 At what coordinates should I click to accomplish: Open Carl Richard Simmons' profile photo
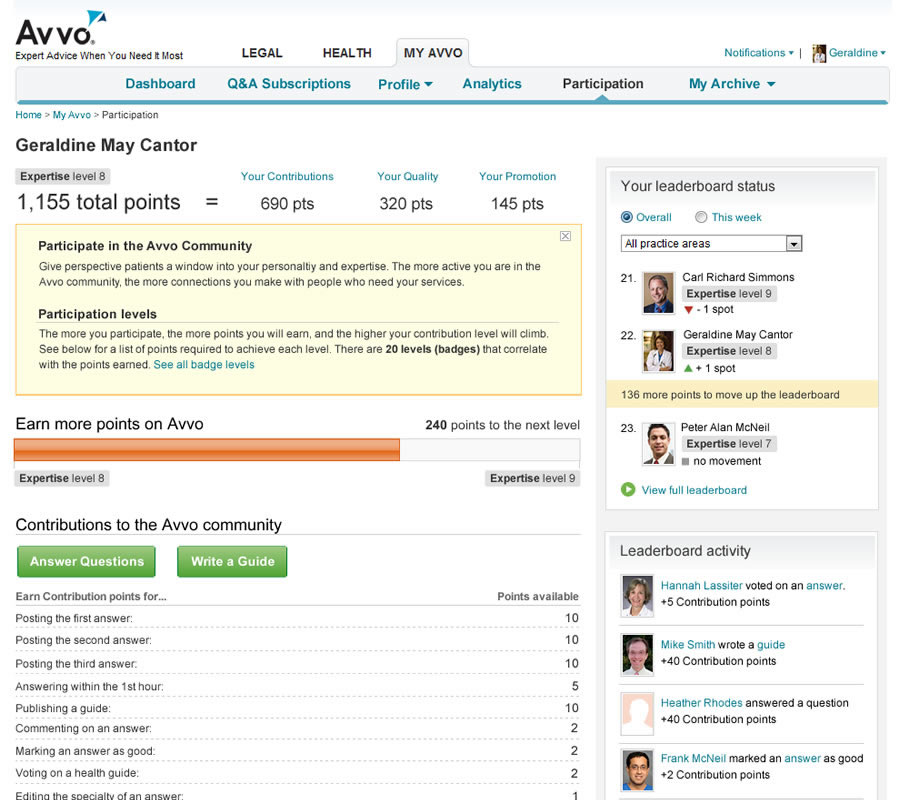(658, 293)
